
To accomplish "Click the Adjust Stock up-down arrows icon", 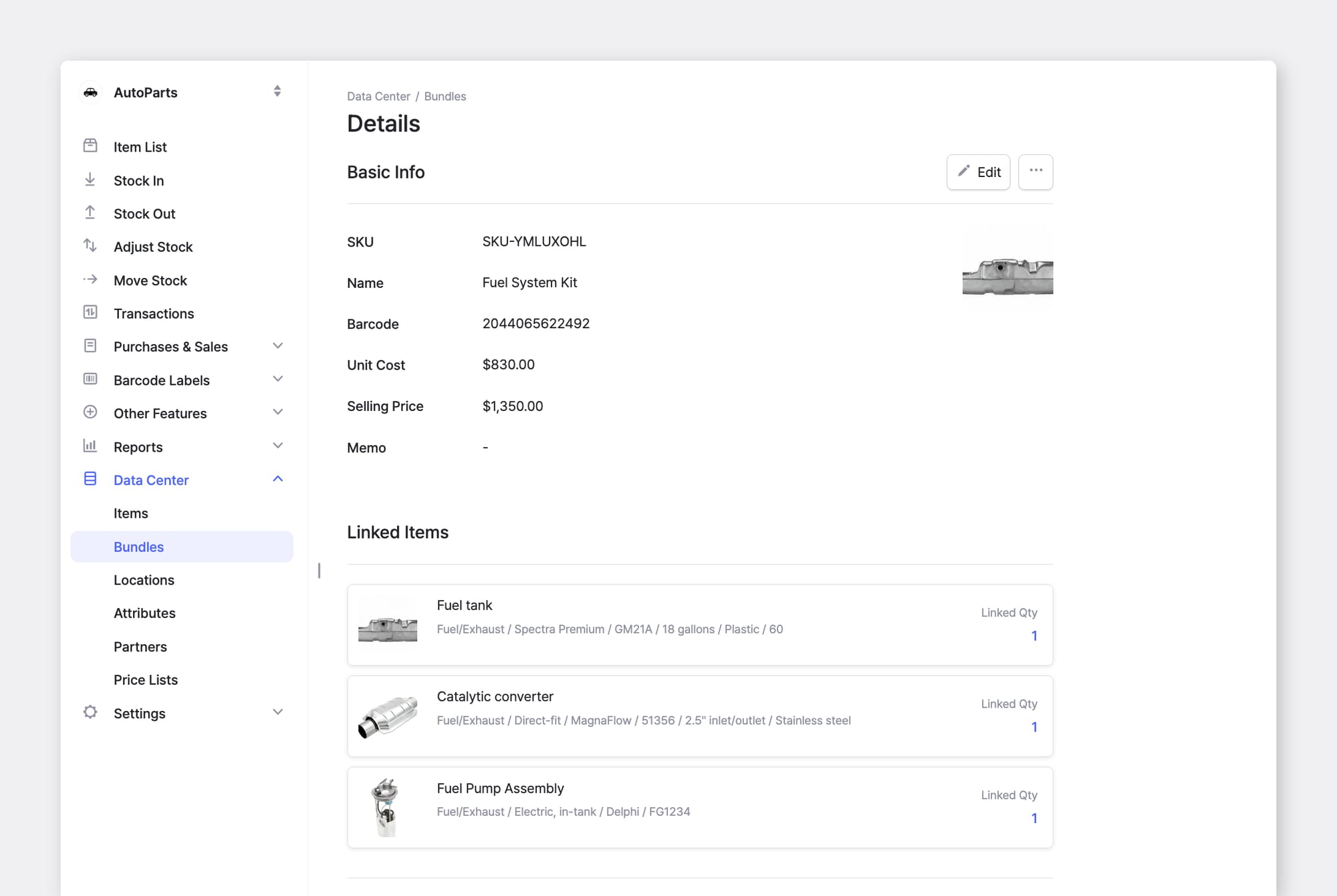I will (90, 245).
